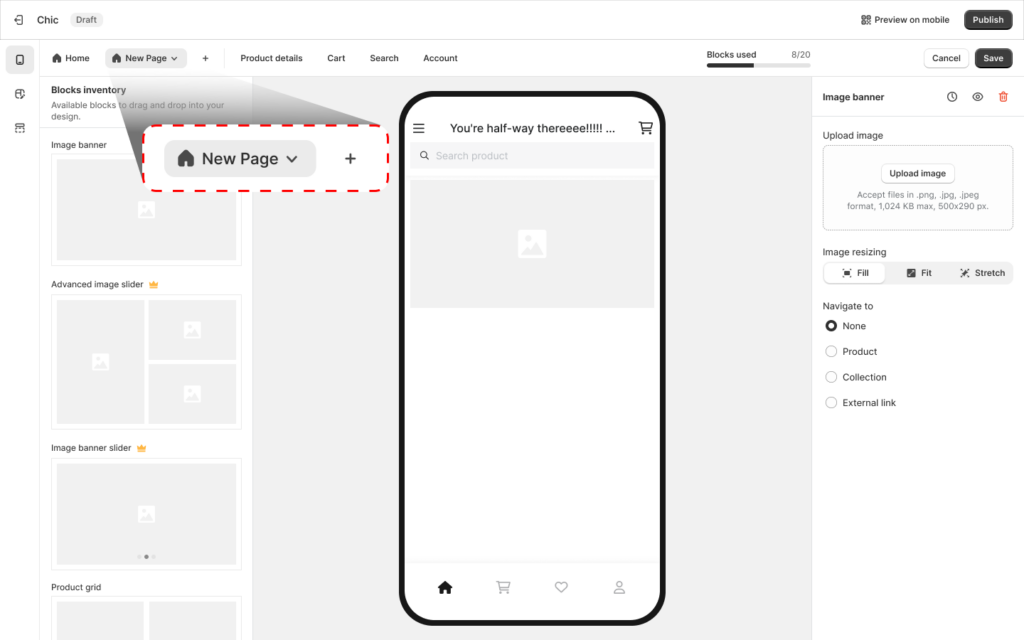Click the cart icon in phone preview header
This screenshot has width=1024, height=640.
pyautogui.click(x=645, y=128)
